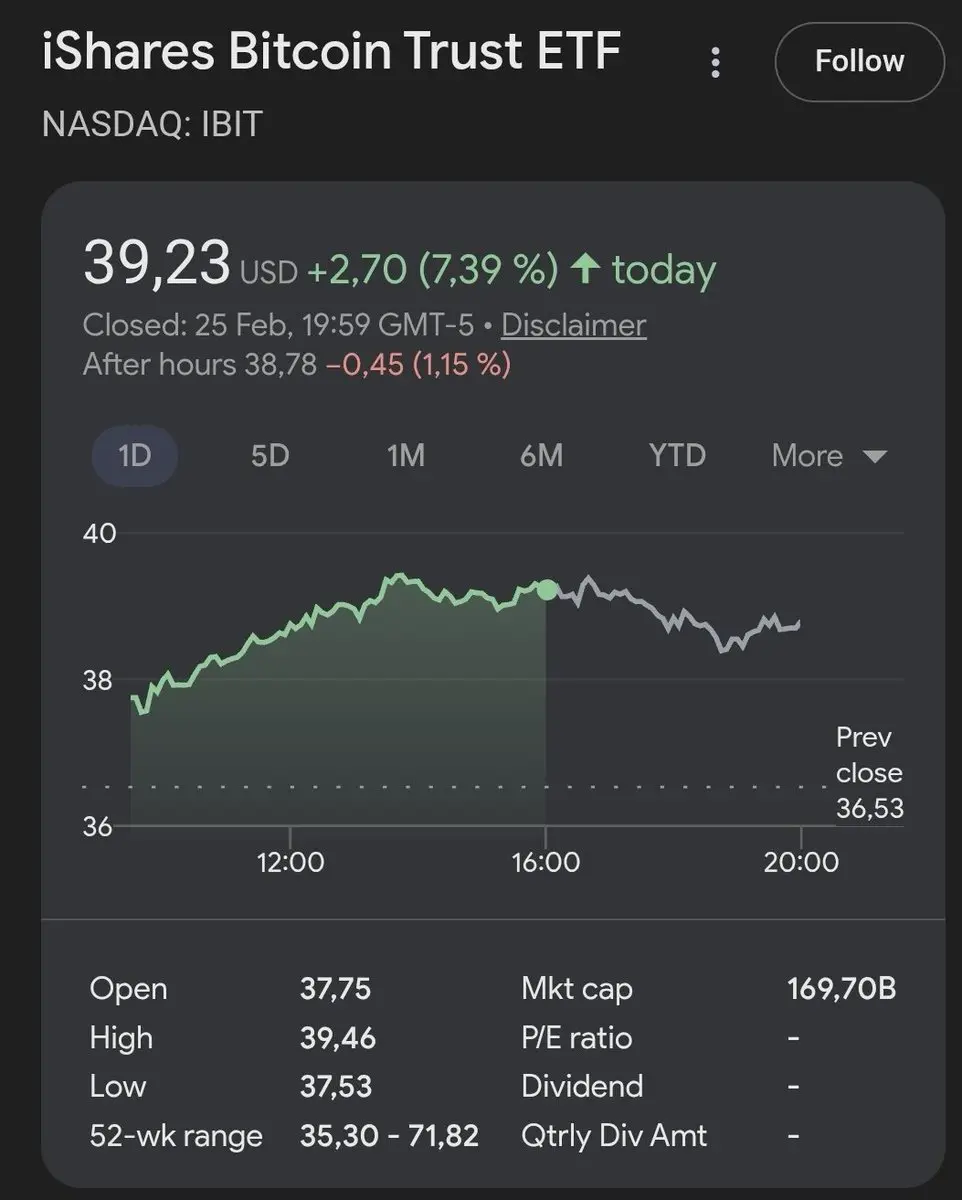Show the YTD chart range
Image resolution: width=962 pixels, height=1200 pixels.
coord(677,456)
